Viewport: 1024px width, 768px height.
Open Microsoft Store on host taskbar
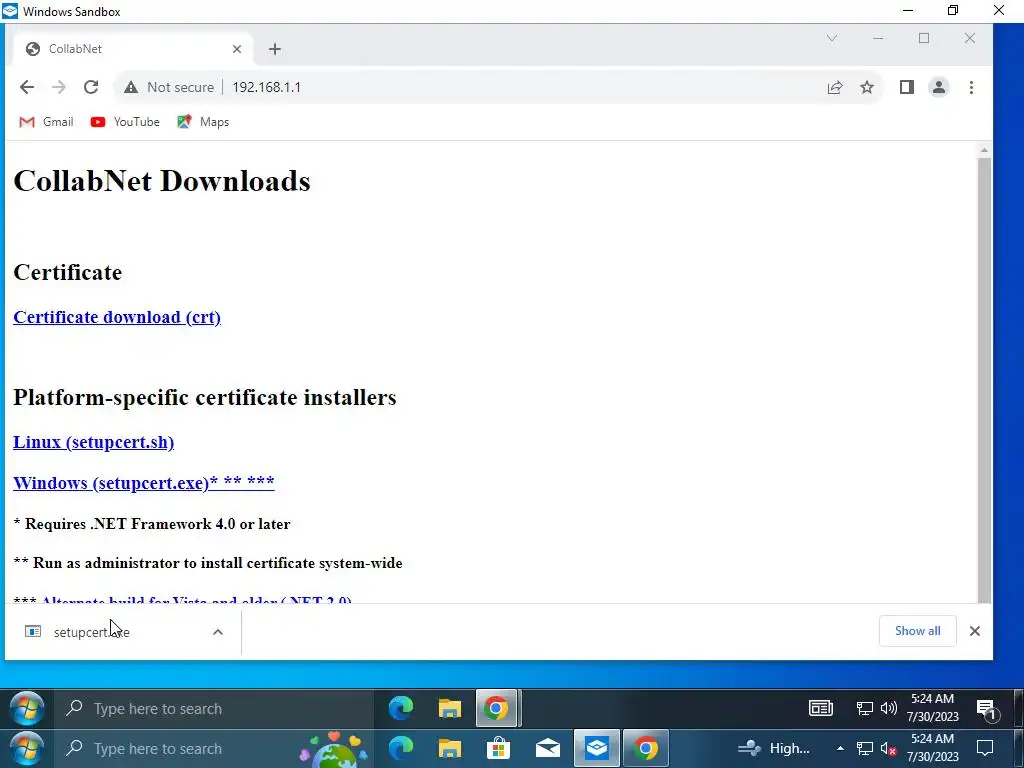[x=498, y=748]
